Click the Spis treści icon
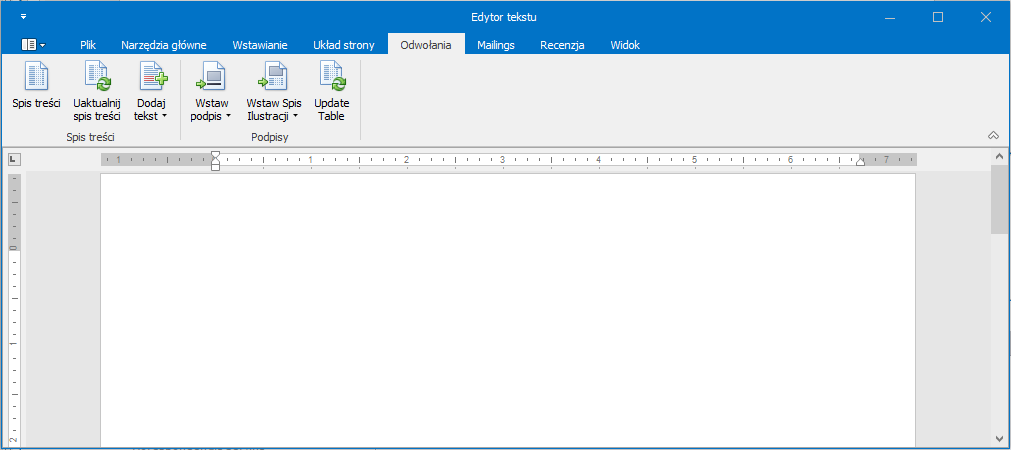Screen dimensions: 1011x450 pos(36,77)
